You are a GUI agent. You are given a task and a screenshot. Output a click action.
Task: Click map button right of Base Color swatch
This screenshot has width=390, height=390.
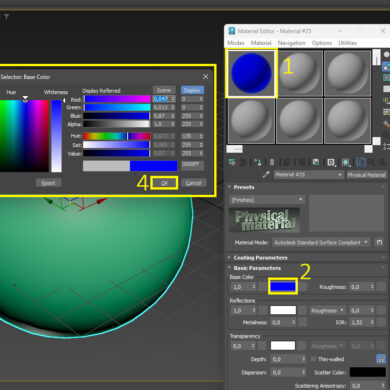click(x=303, y=287)
